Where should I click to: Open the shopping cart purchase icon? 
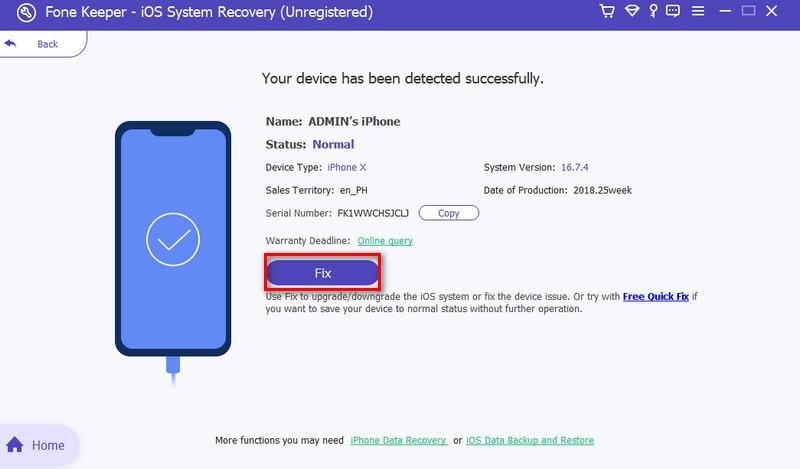click(606, 12)
